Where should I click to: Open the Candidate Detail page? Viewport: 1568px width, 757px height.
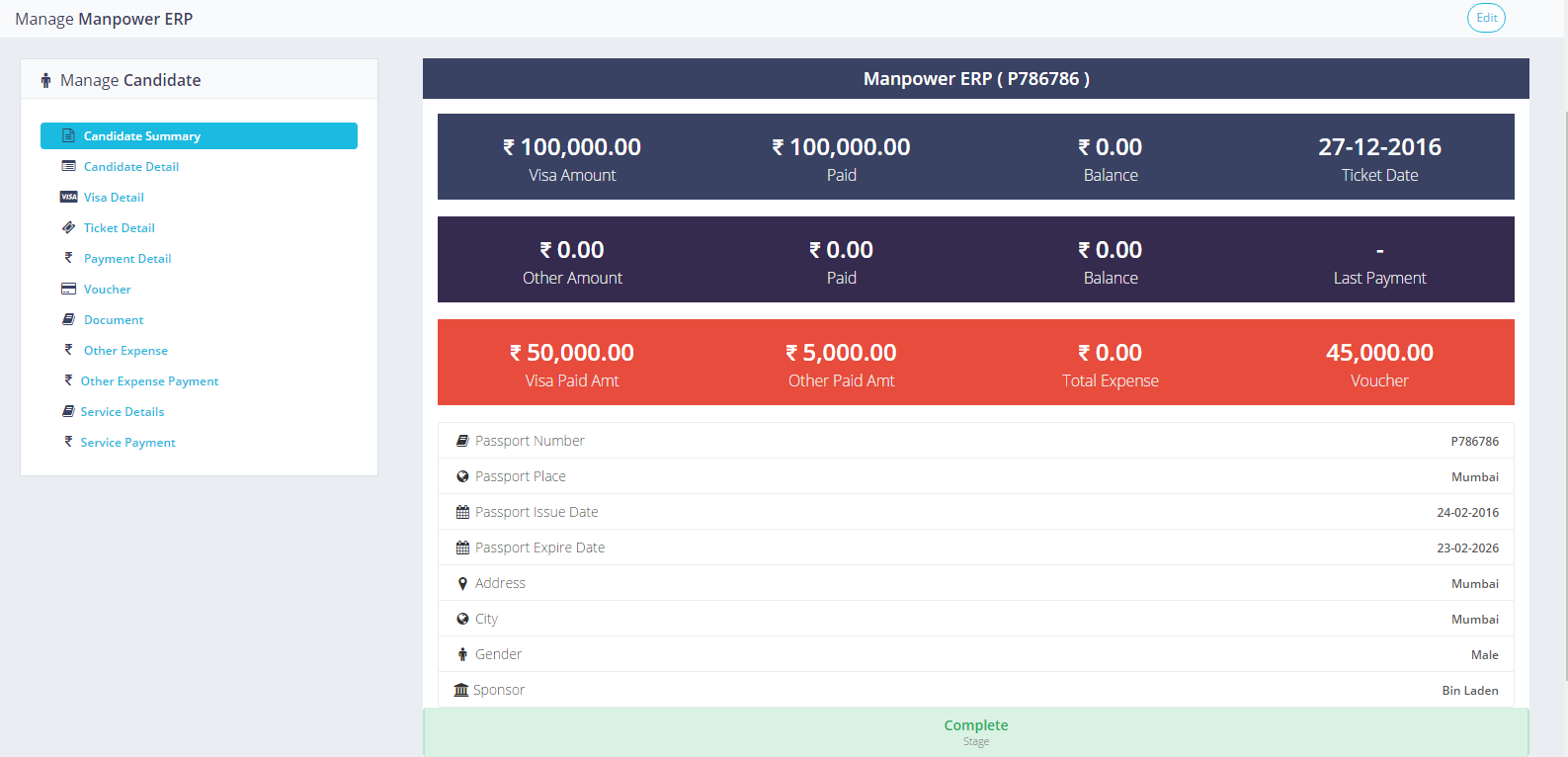point(131,167)
